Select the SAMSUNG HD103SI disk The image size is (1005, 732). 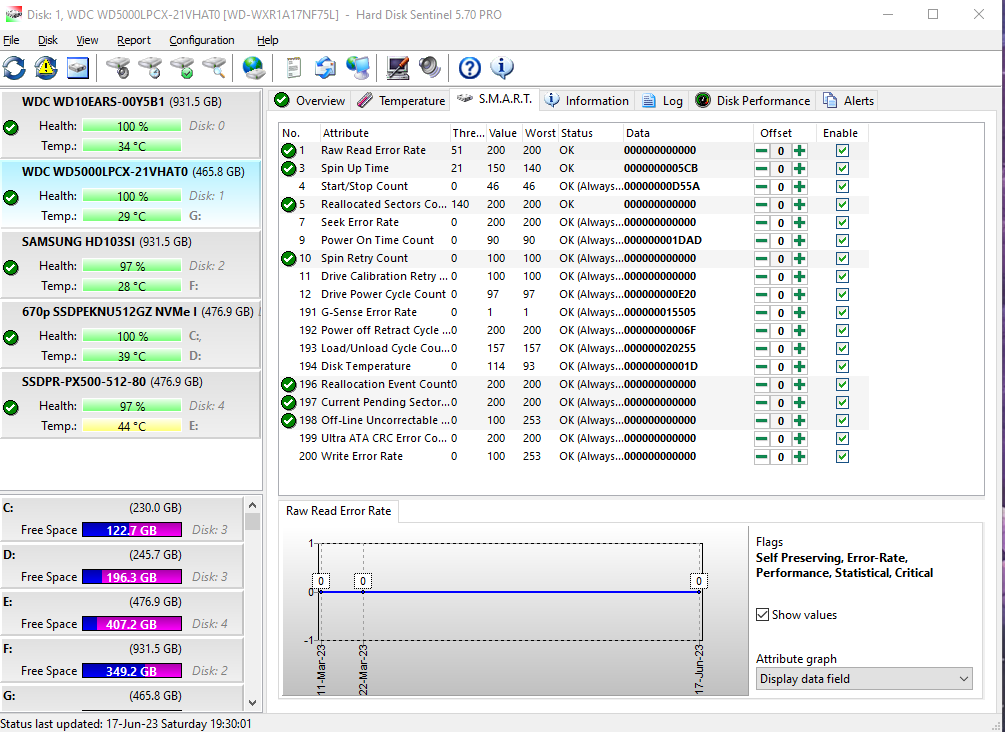click(130, 264)
